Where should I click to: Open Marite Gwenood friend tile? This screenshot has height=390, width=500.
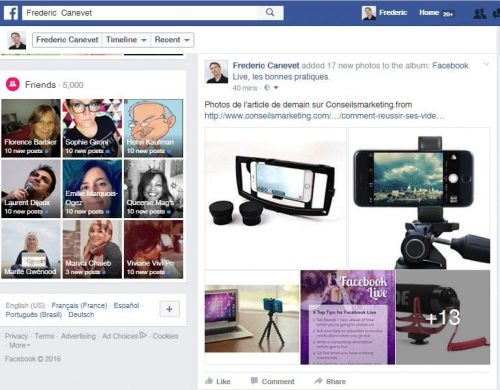[31, 249]
